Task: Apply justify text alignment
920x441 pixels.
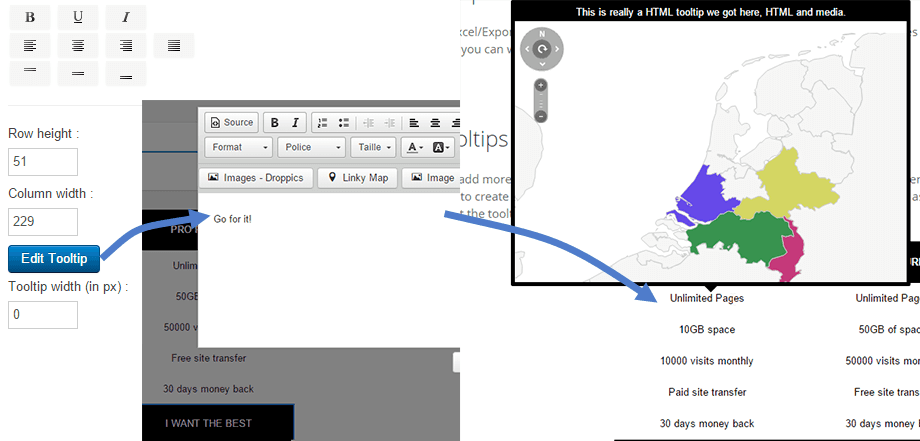Action: pyautogui.click(x=174, y=45)
